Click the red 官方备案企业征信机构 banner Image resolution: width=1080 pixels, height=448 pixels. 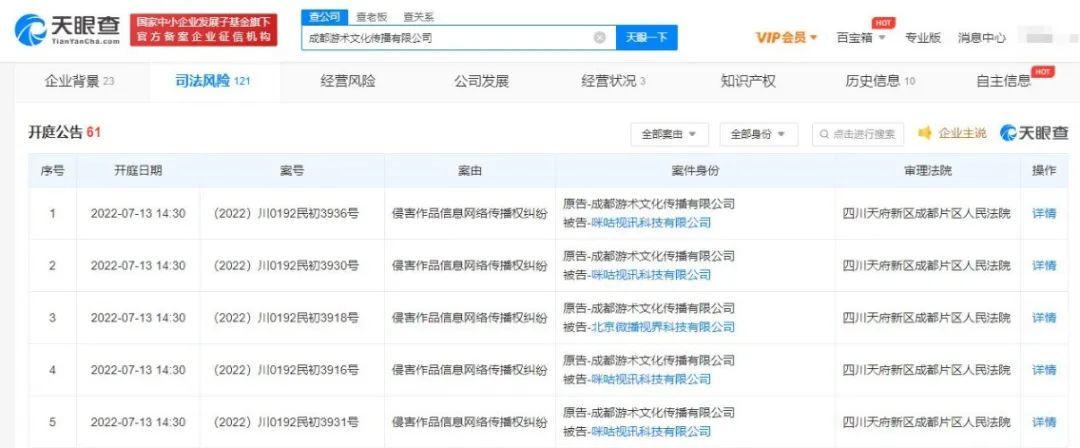coord(204,30)
